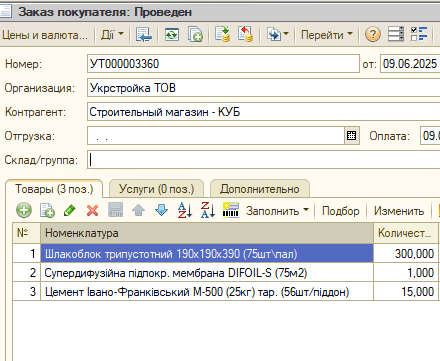Click row number 2 cell

pos(27,273)
